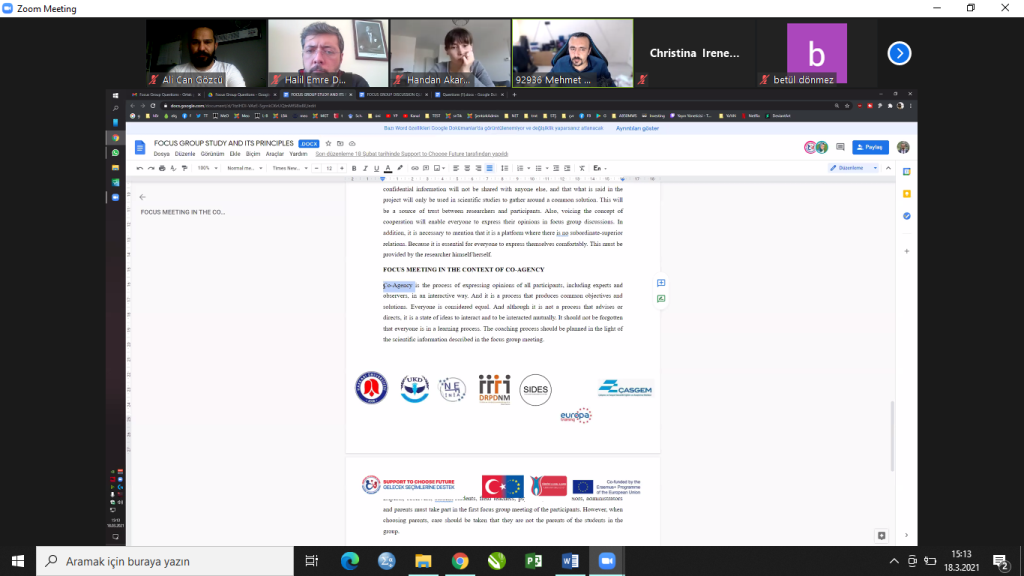Click the suggest edits icon beside paragraph

tap(661, 298)
